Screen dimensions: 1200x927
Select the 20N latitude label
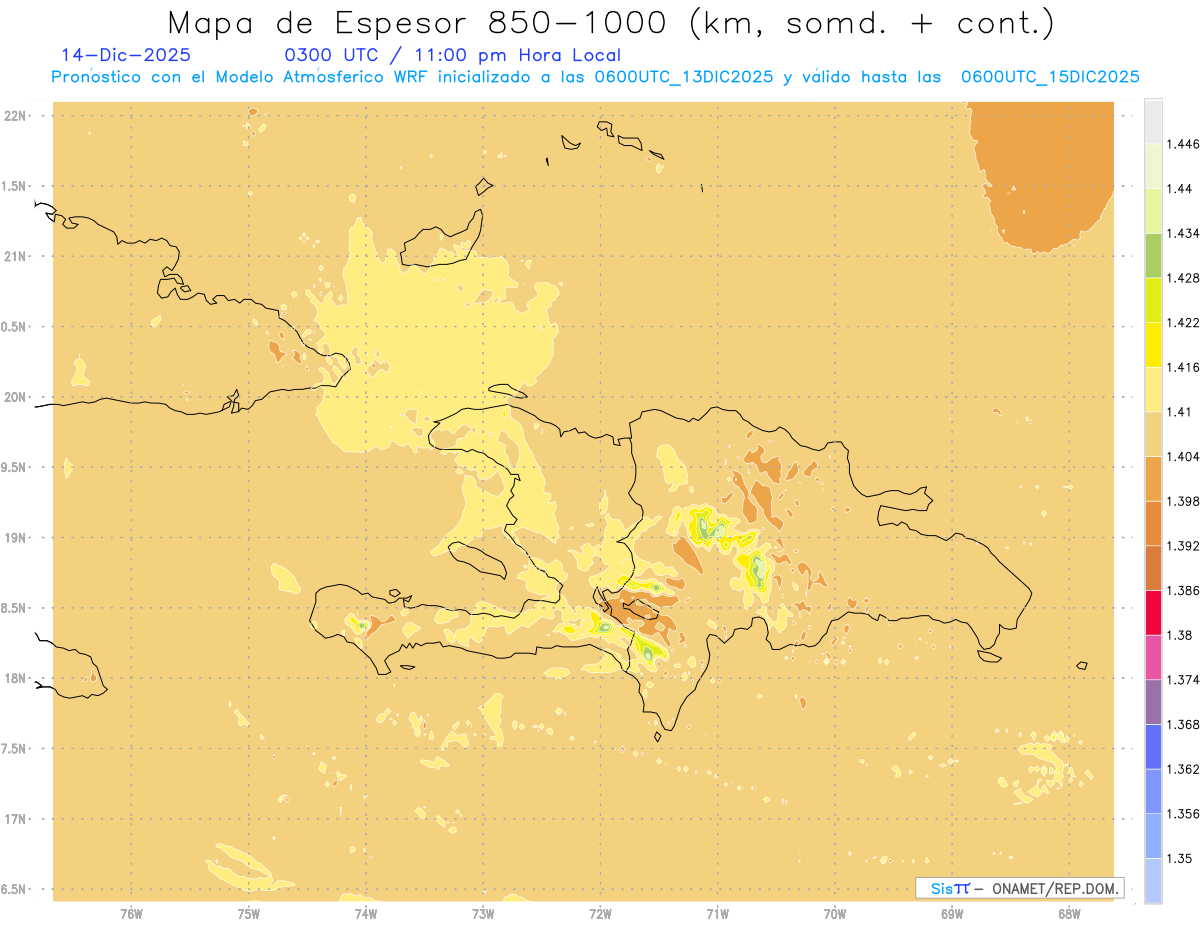[14, 397]
